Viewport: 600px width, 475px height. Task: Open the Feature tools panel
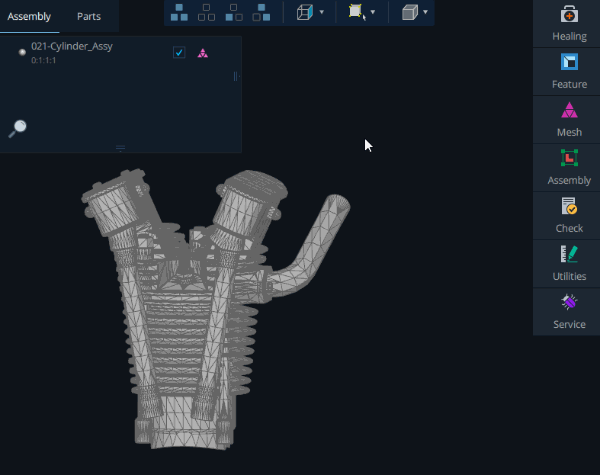(569, 72)
